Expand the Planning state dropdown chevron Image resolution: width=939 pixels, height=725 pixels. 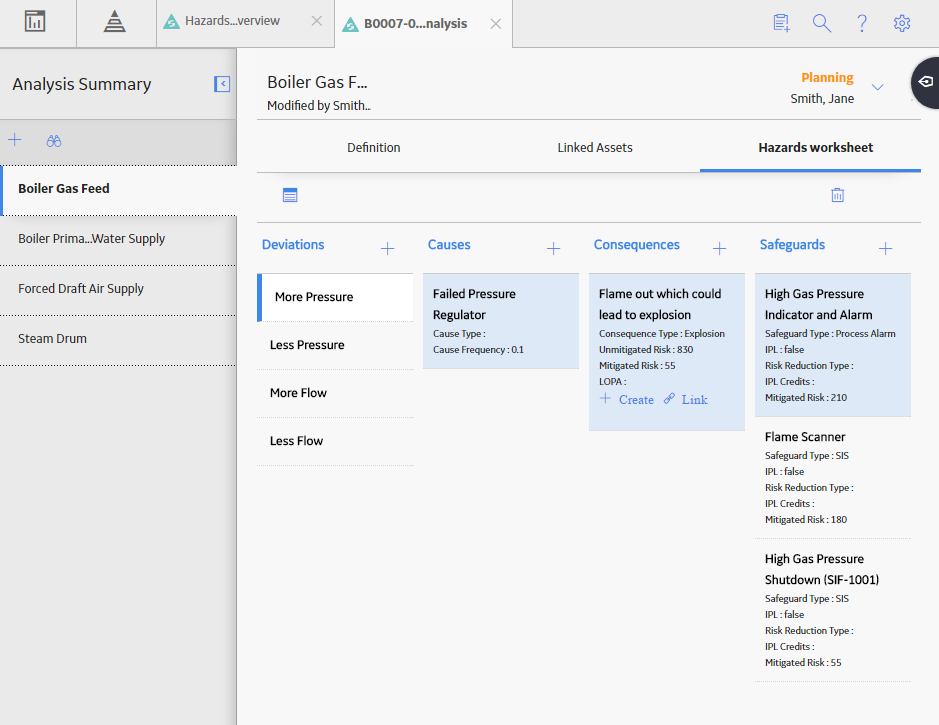tap(877, 87)
